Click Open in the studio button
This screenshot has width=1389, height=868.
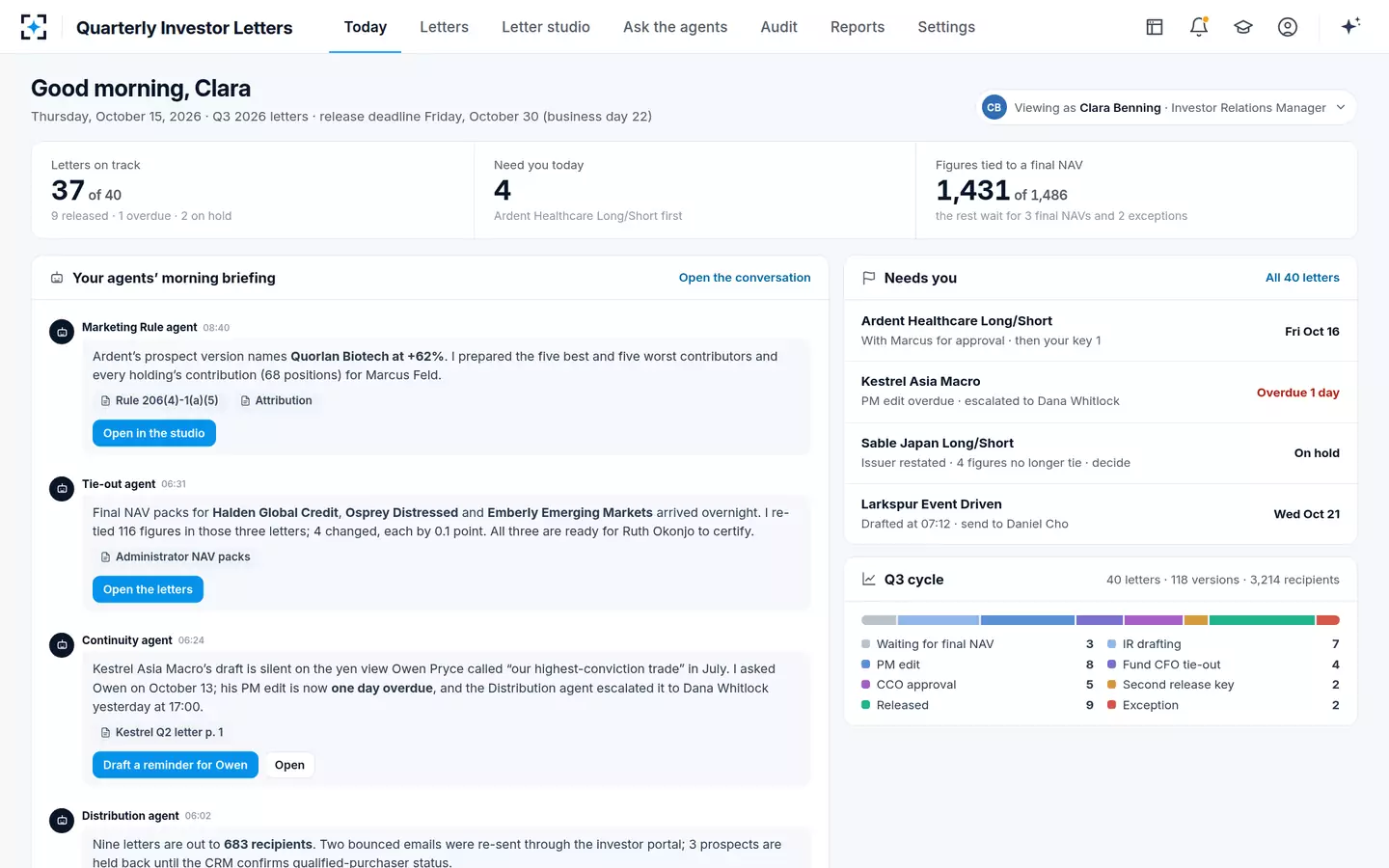pyautogui.click(x=154, y=433)
